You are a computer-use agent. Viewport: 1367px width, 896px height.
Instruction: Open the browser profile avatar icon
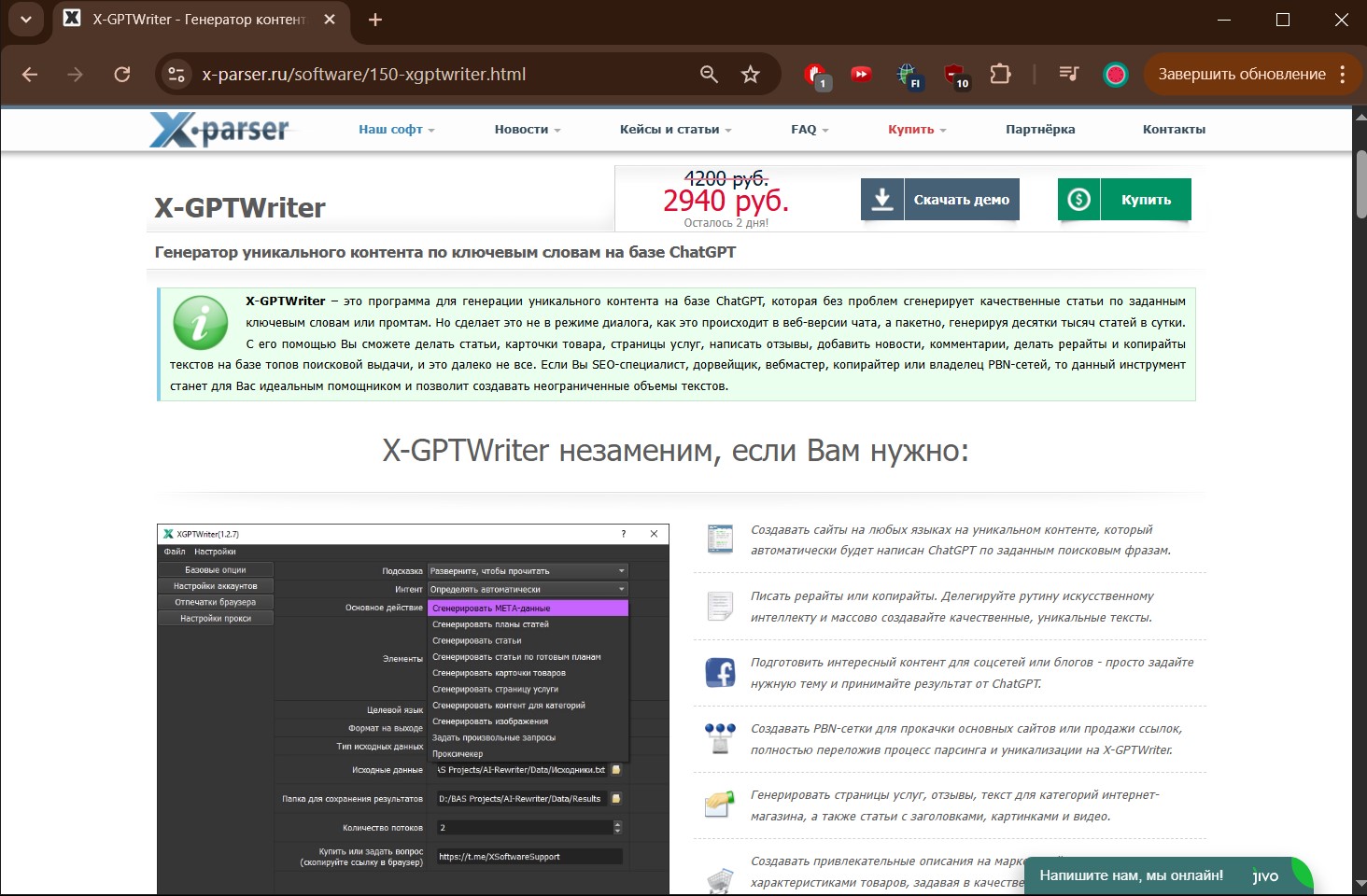click(x=1115, y=75)
